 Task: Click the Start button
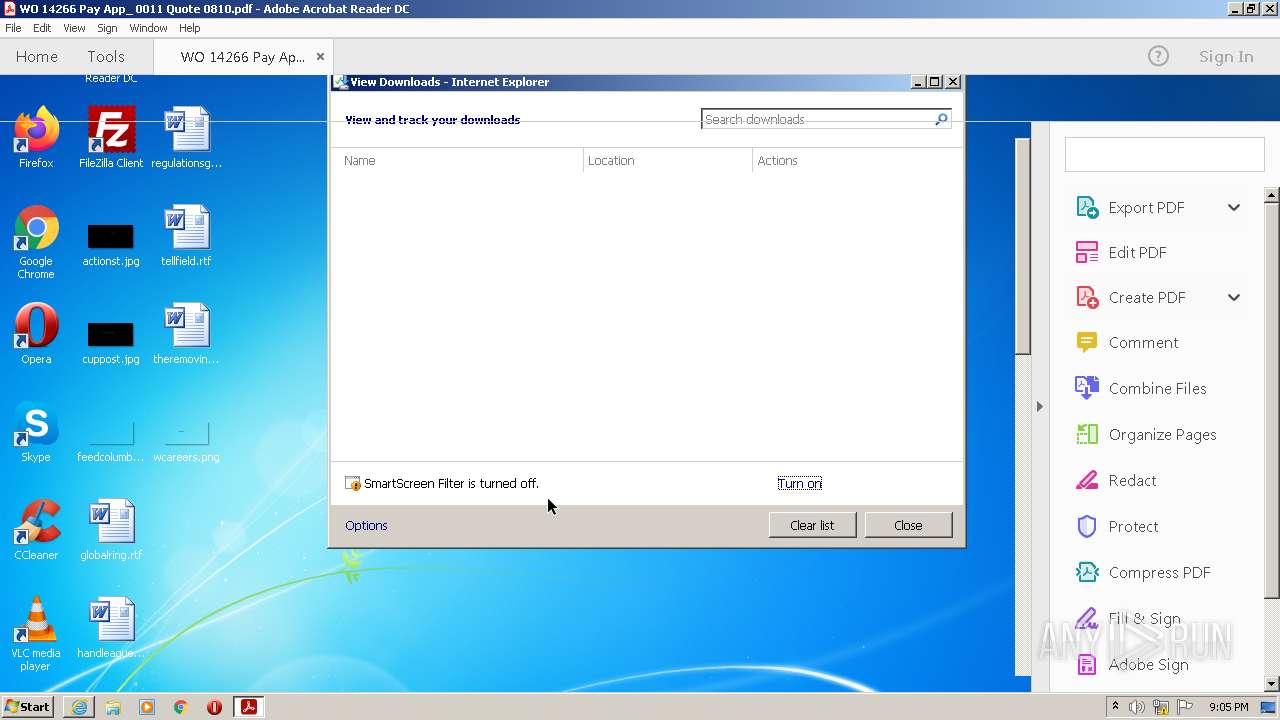[x=27, y=707]
